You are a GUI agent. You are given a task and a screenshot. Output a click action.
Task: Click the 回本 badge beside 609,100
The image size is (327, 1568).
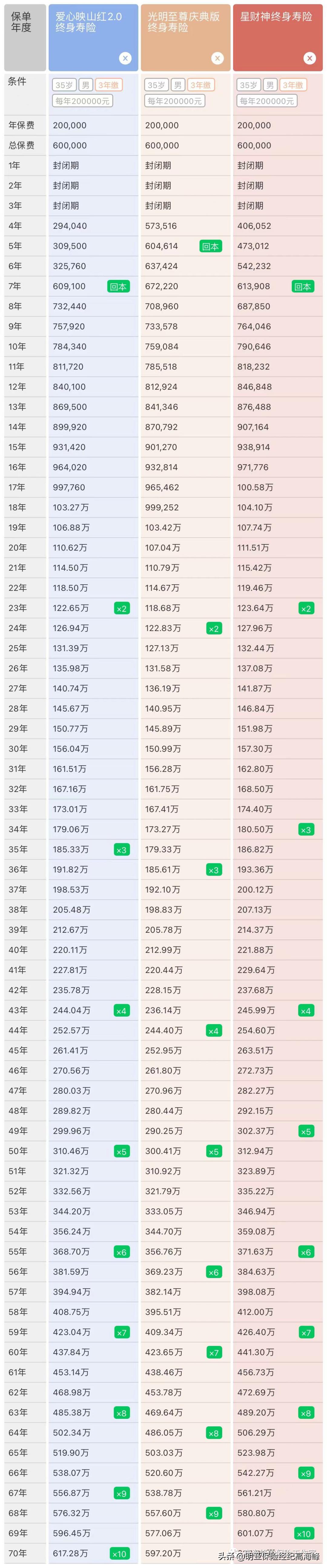tap(118, 287)
